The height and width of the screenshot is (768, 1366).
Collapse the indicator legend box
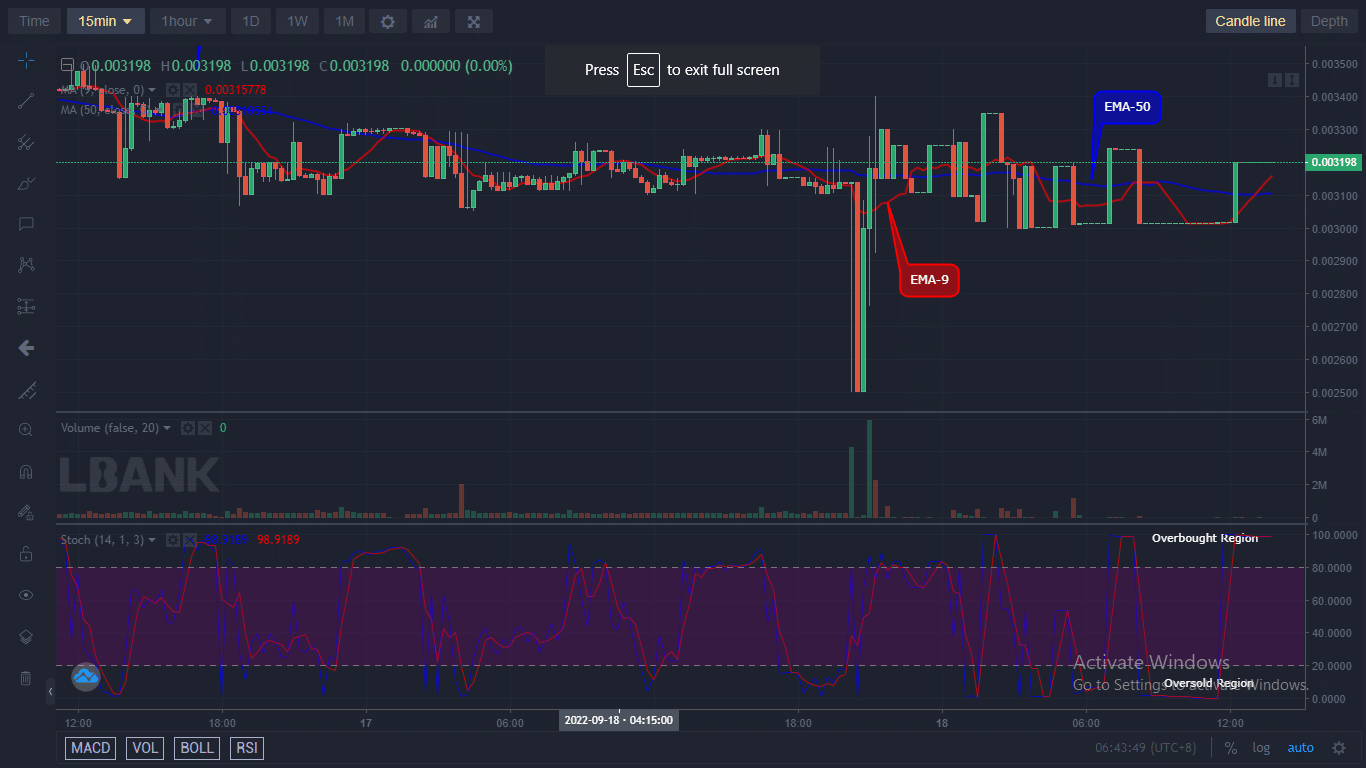(x=67, y=66)
